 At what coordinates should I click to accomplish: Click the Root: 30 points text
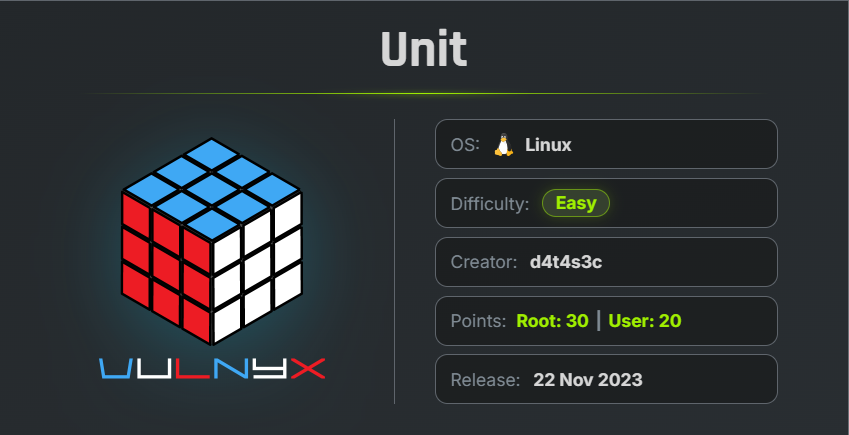[x=552, y=321]
